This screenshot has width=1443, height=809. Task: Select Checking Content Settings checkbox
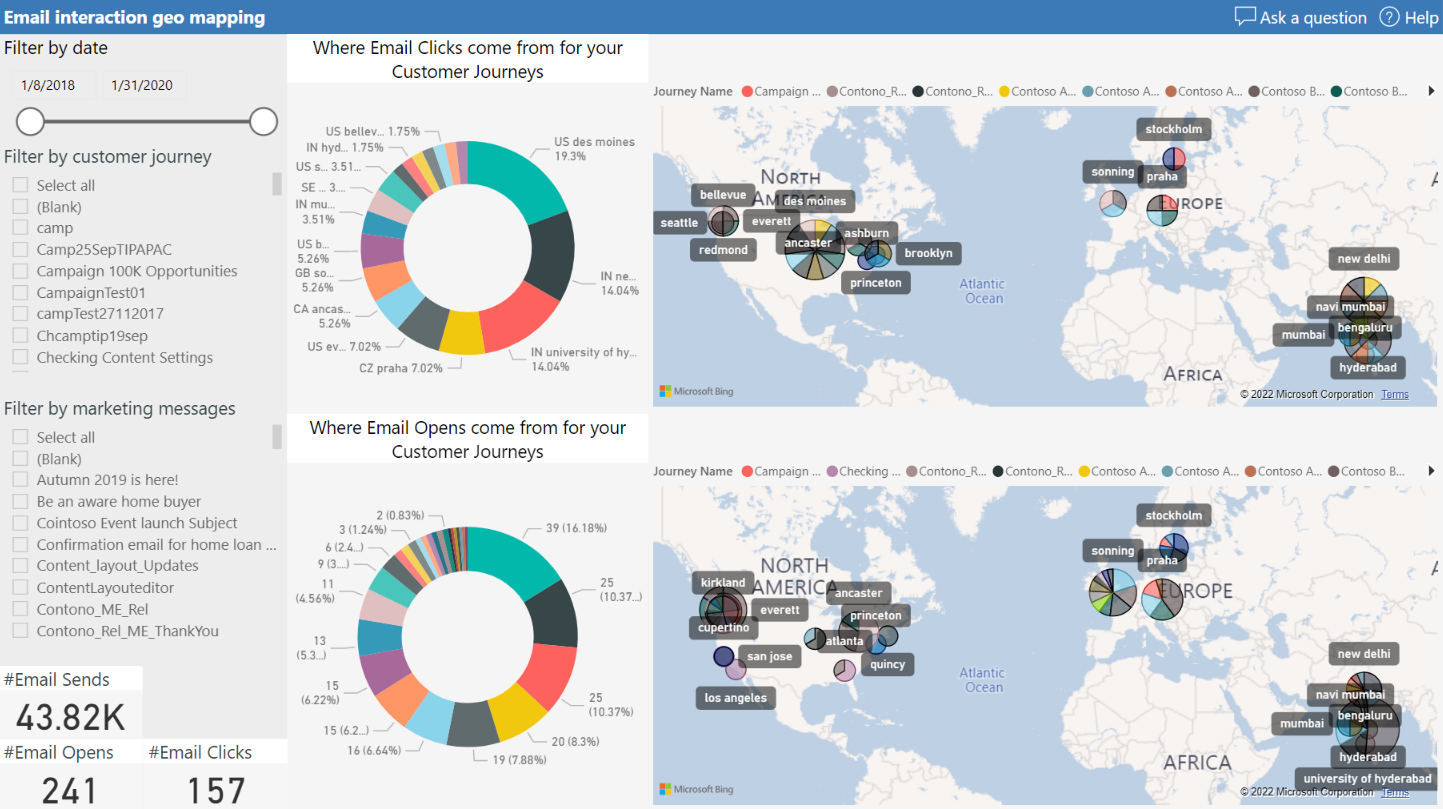(x=20, y=357)
